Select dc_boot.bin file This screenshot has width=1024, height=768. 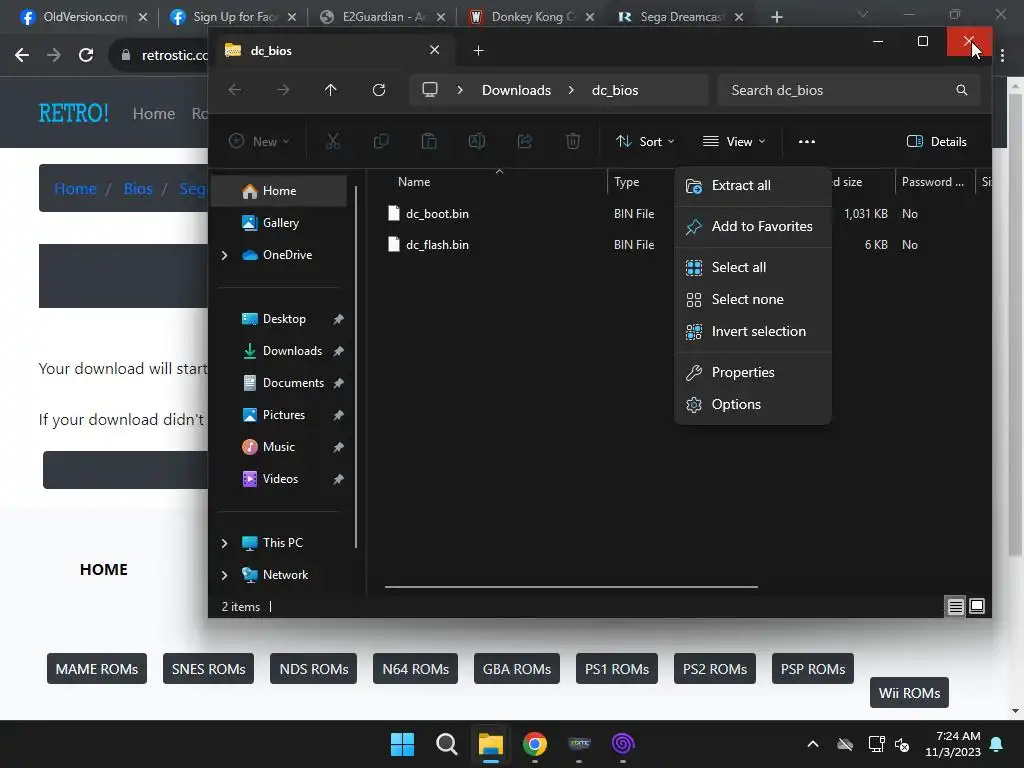[x=437, y=214]
